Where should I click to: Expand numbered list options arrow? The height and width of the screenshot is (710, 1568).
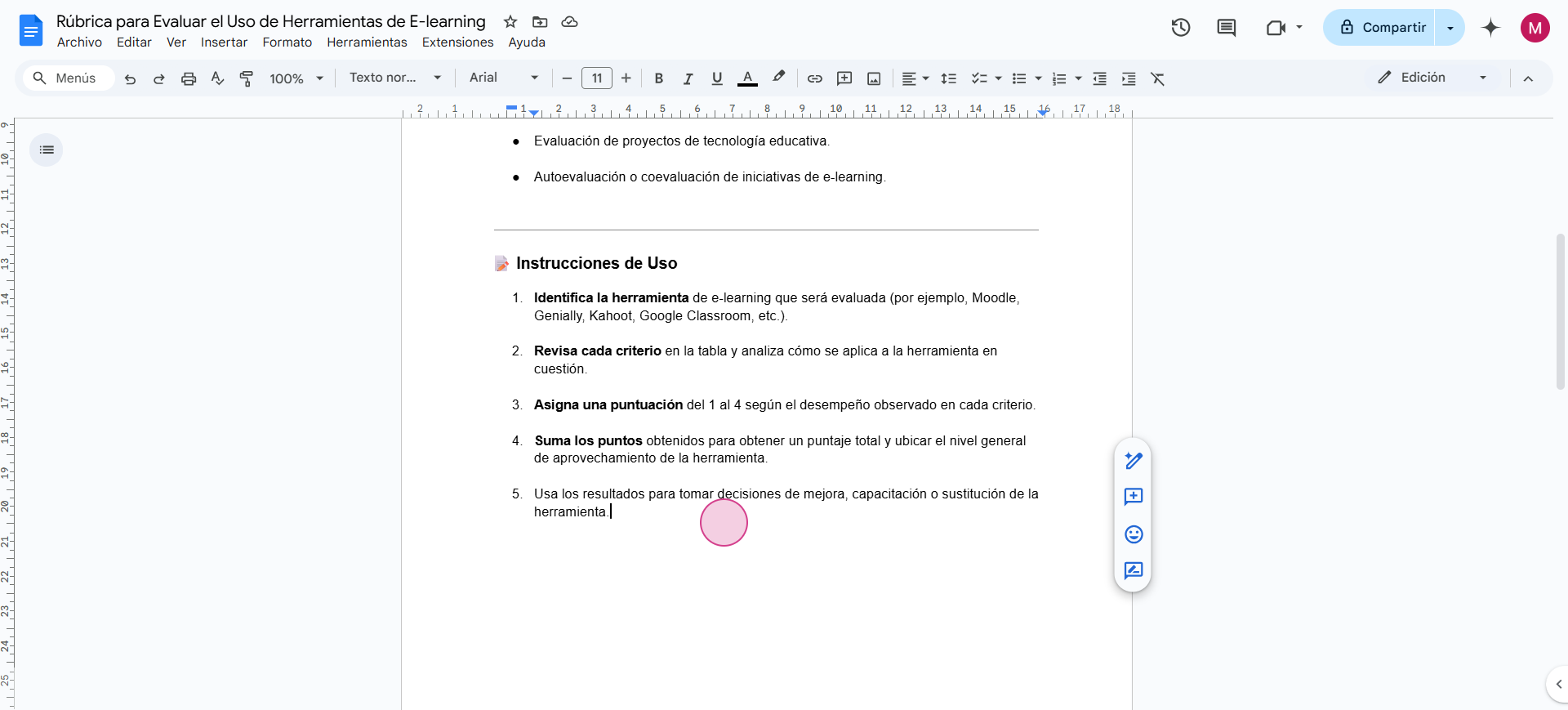[x=1078, y=78]
